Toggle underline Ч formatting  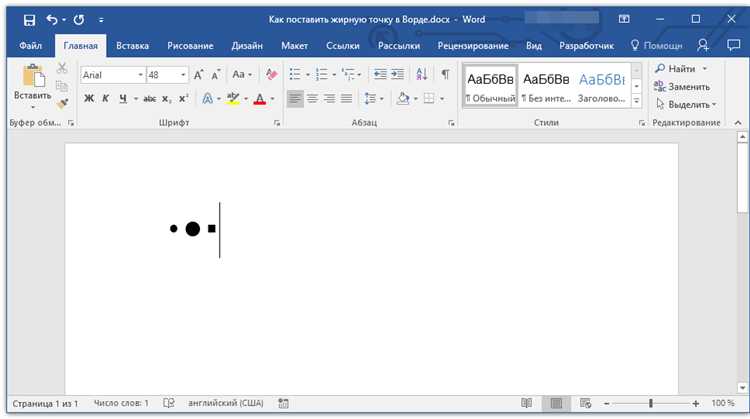pyautogui.click(x=123, y=99)
